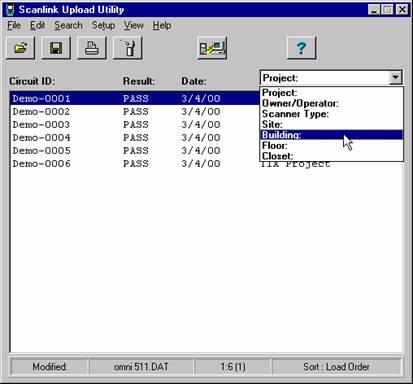
Task: Click the omni 511.DAT status bar field
Action: tap(141, 367)
